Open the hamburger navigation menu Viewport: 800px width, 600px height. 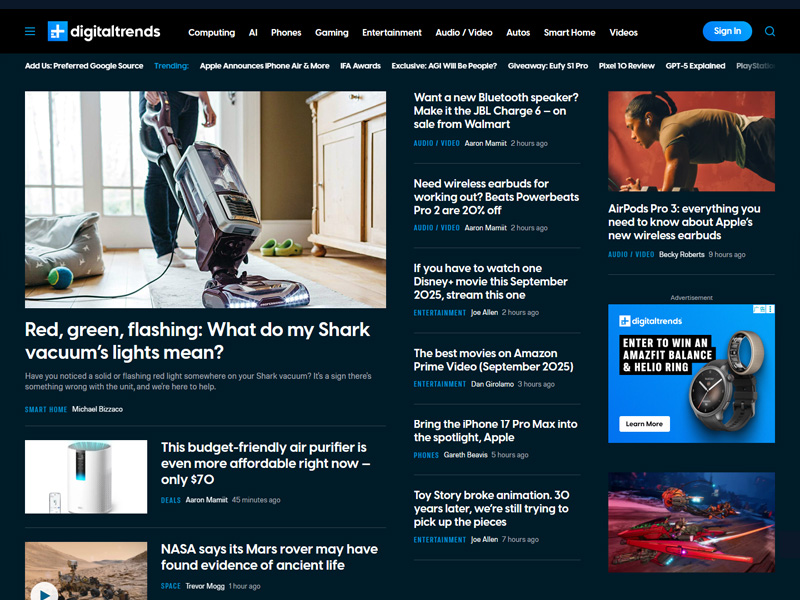(x=28, y=31)
